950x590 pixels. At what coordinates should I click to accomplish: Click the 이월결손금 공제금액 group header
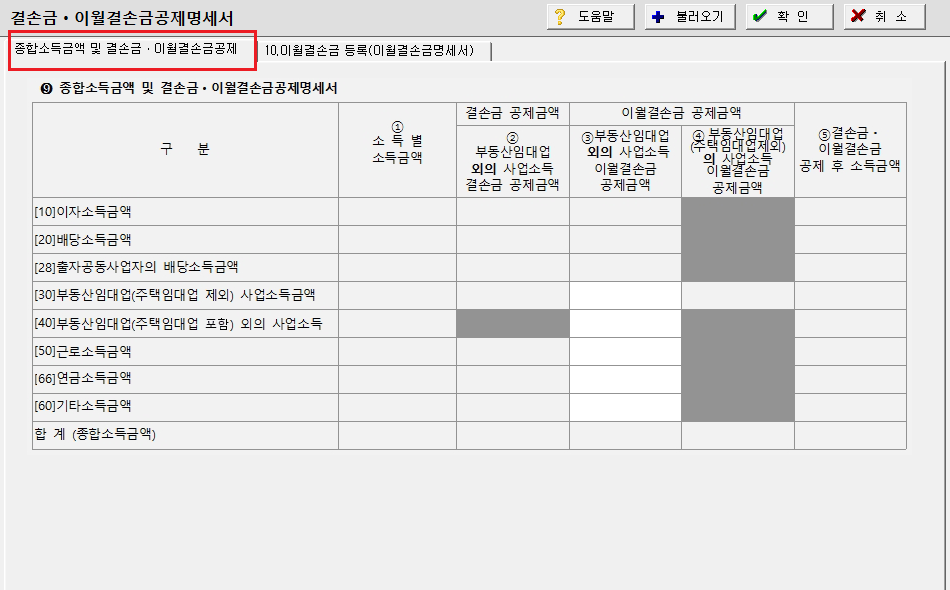point(682,113)
